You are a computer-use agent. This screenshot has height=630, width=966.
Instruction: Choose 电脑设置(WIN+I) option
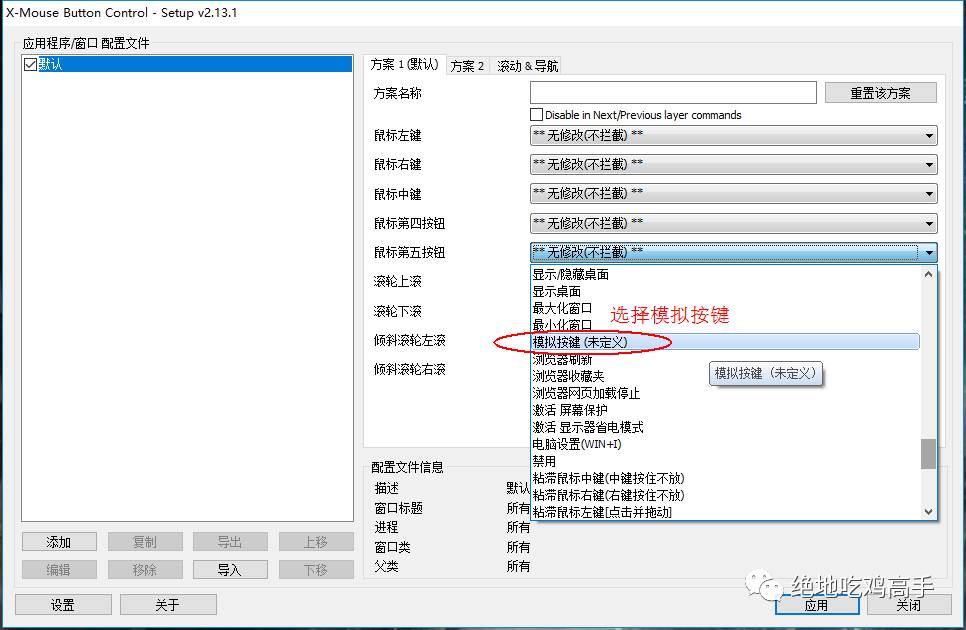point(577,444)
